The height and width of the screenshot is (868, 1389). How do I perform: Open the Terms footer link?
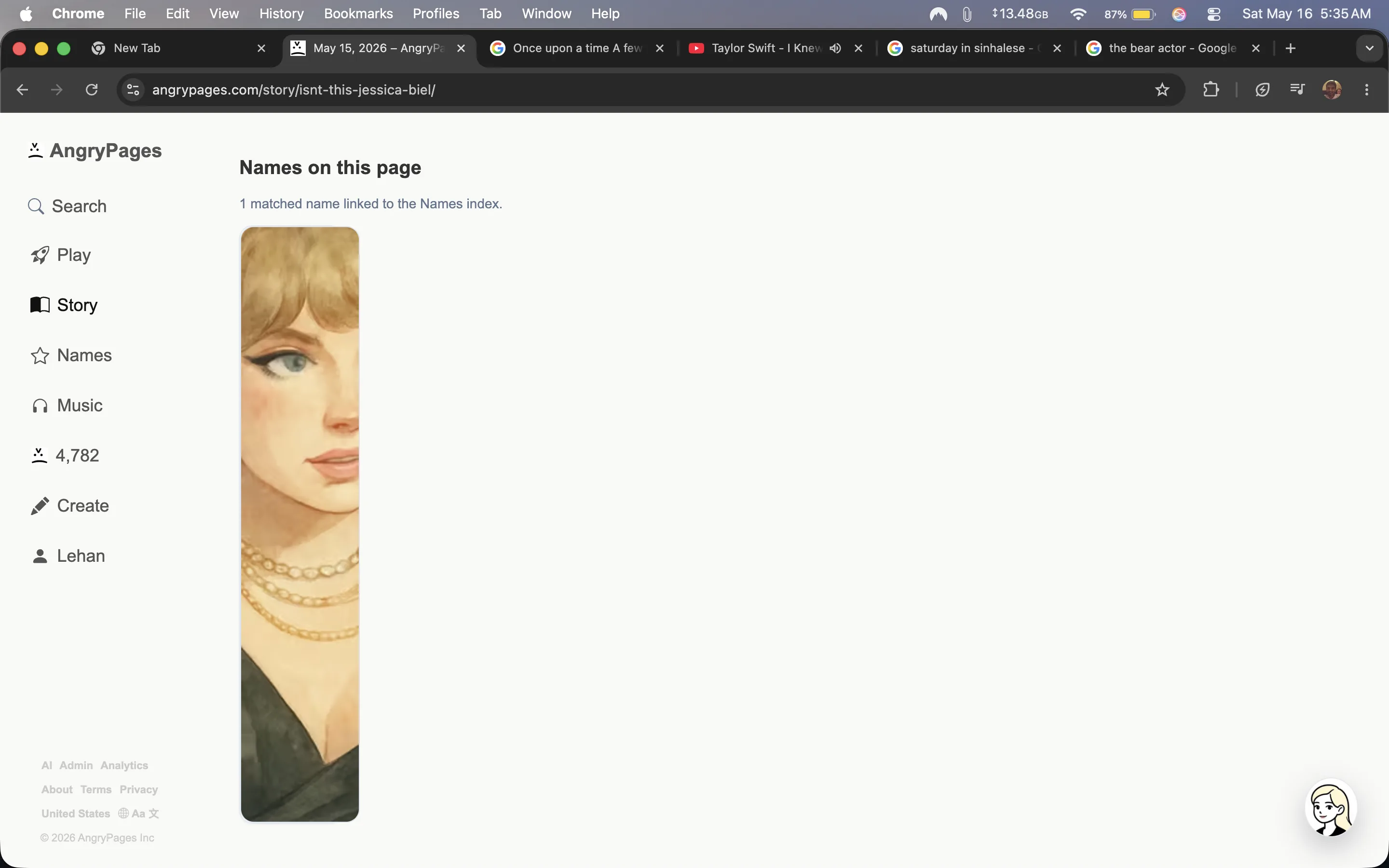tap(96, 789)
